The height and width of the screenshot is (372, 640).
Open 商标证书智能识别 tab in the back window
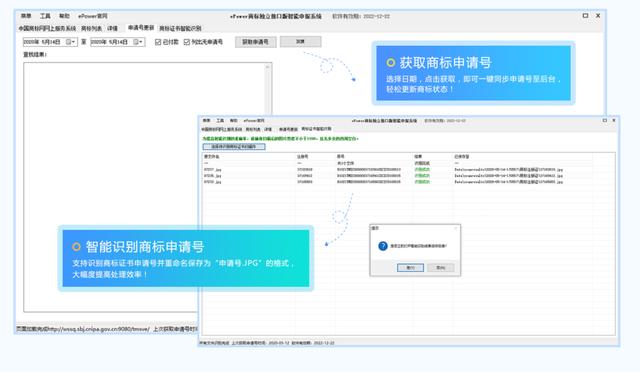tap(180, 28)
